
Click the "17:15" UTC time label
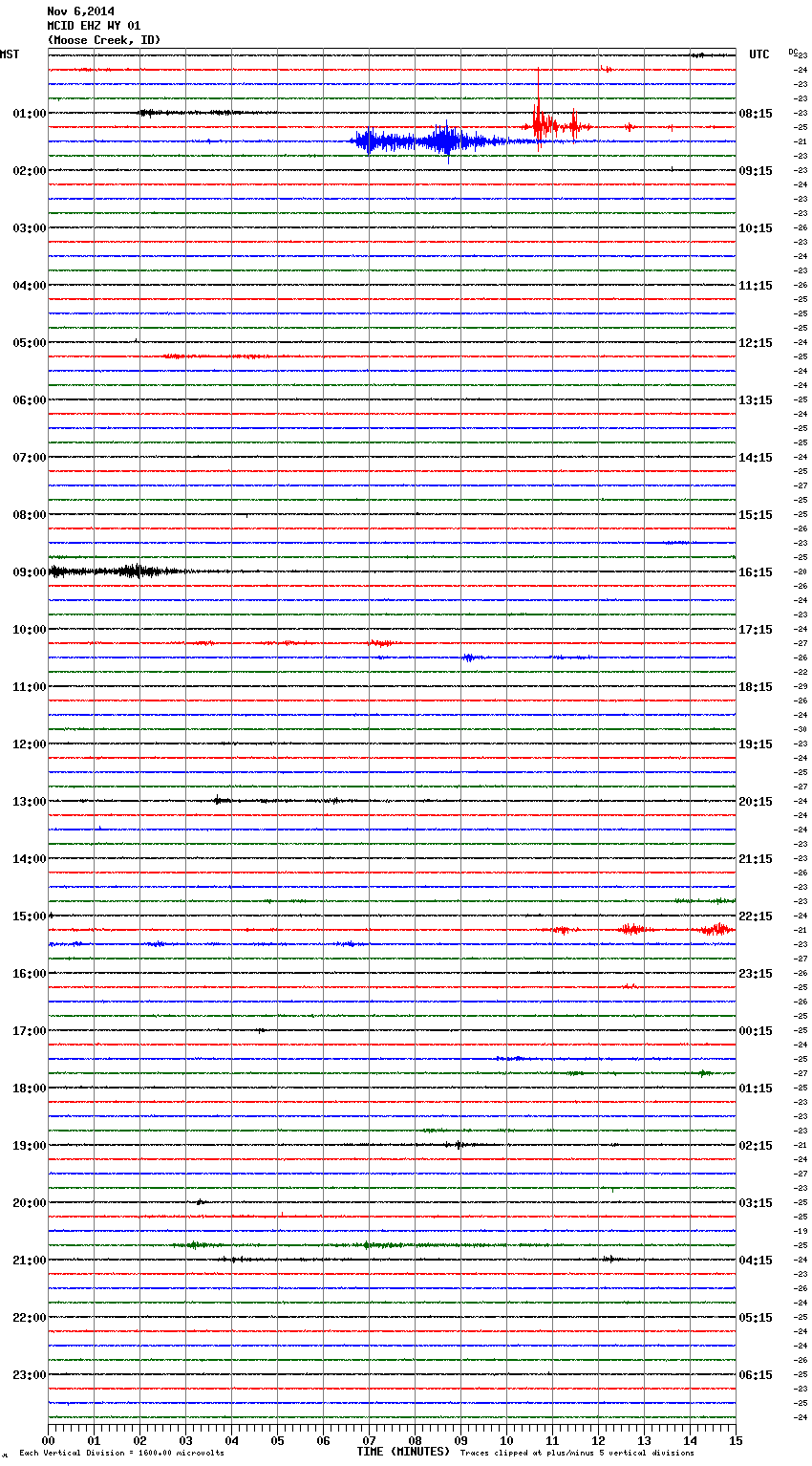756,629
